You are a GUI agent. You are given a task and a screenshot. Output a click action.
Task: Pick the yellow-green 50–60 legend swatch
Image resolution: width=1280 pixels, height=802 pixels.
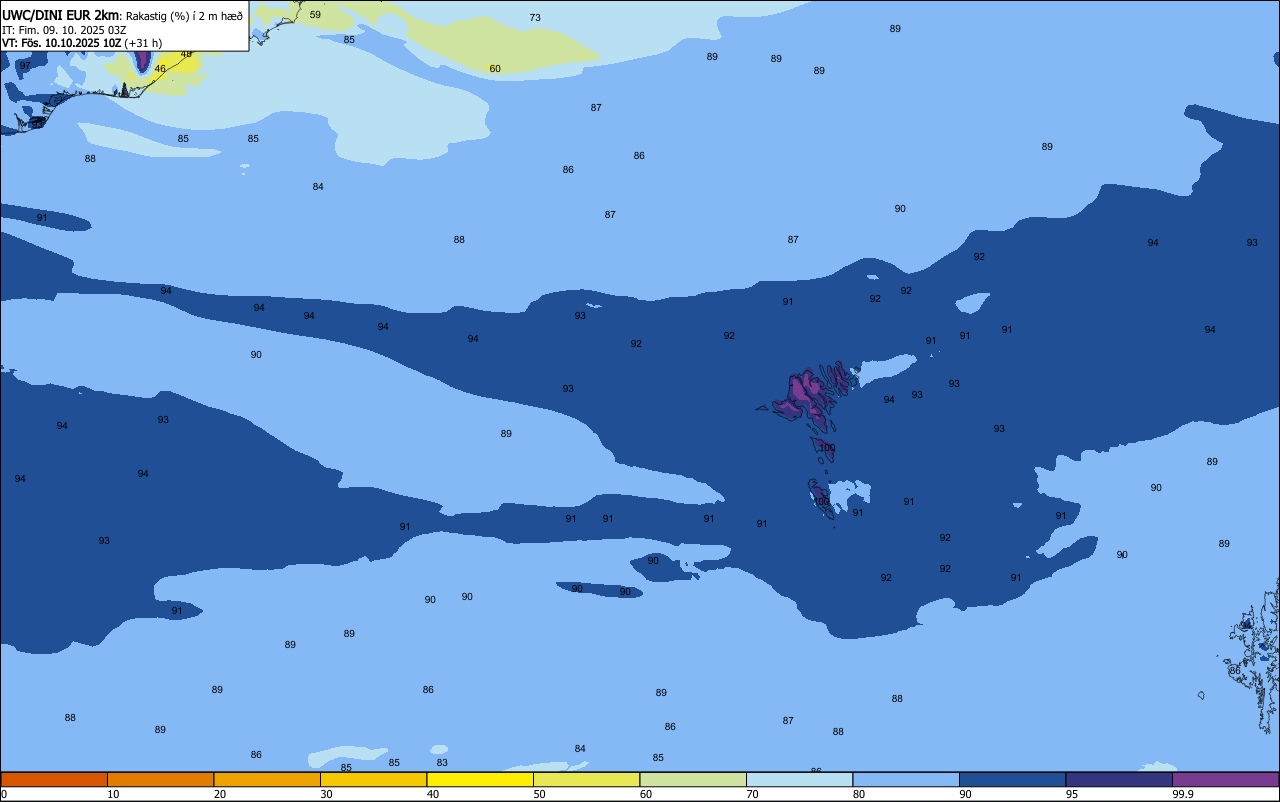tap(586, 779)
